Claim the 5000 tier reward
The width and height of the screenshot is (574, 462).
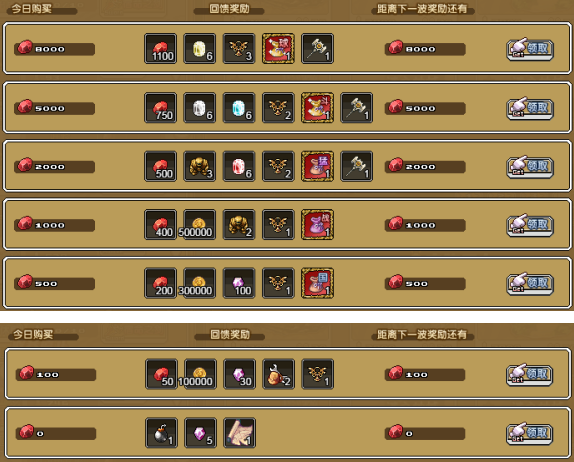[x=530, y=108]
